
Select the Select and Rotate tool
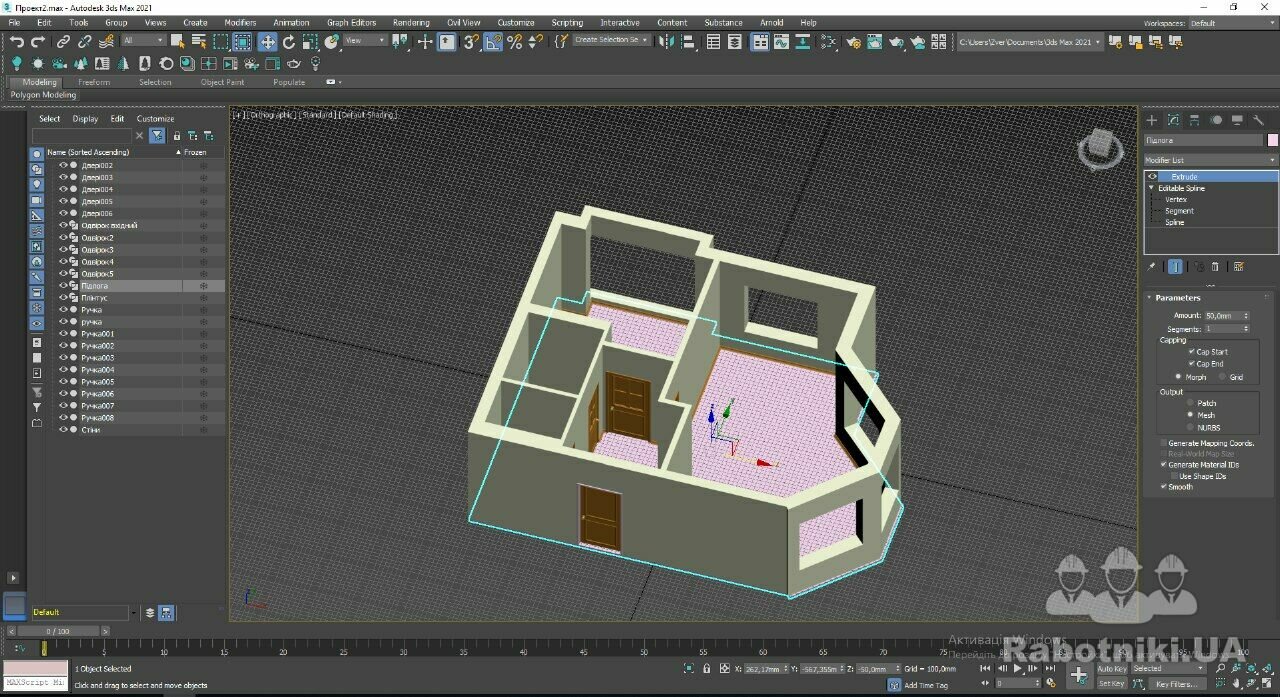289,42
